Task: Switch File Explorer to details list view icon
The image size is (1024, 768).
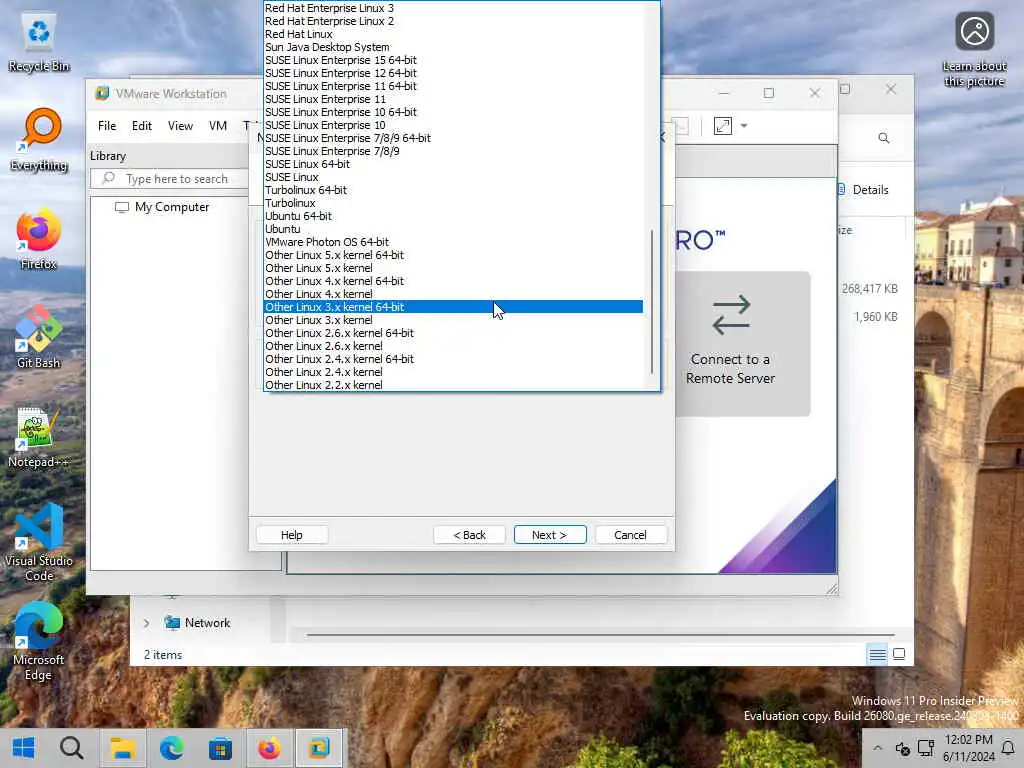Action: click(877, 654)
